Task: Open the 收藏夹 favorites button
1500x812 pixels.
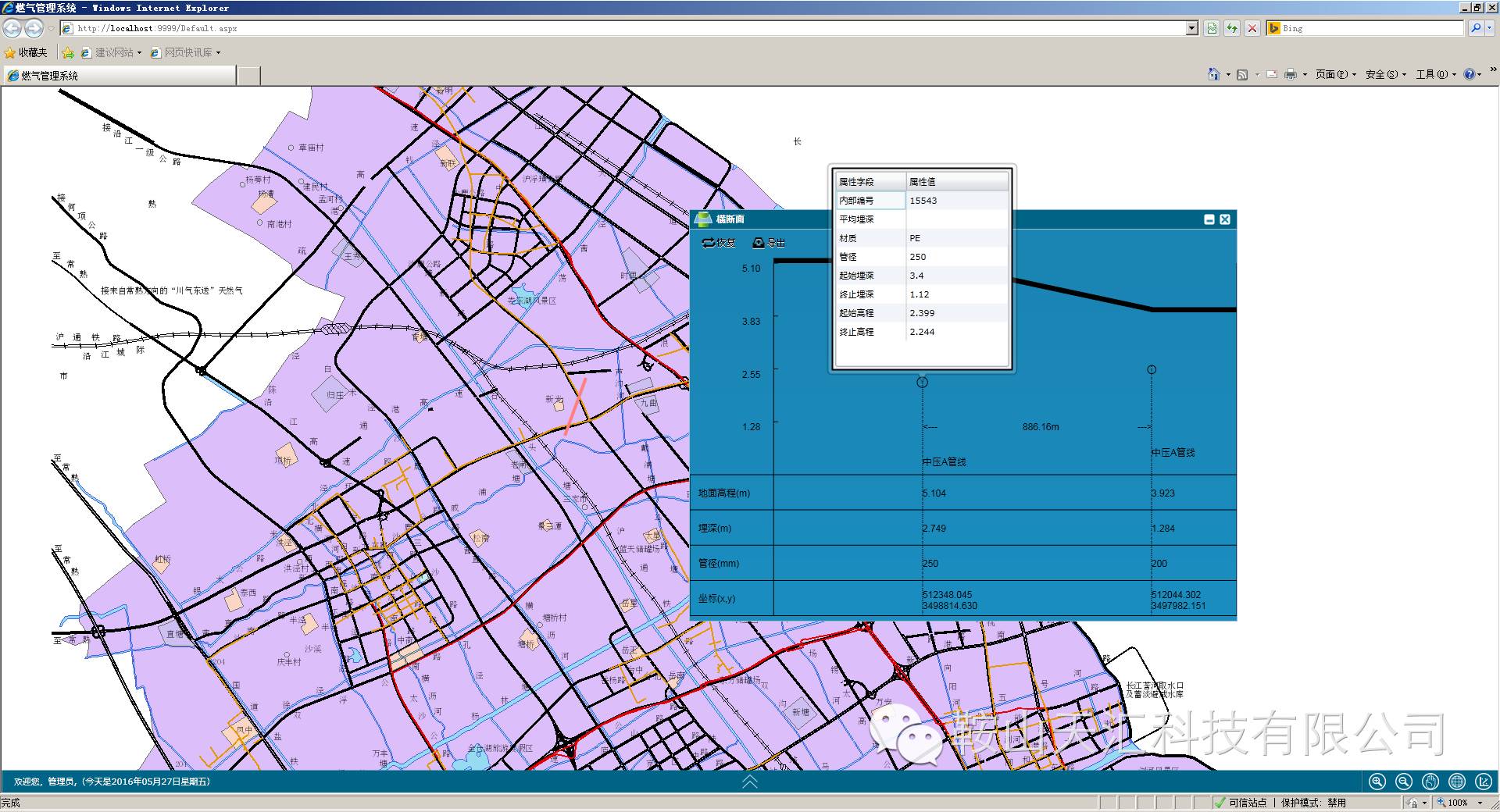Action: tap(26, 52)
